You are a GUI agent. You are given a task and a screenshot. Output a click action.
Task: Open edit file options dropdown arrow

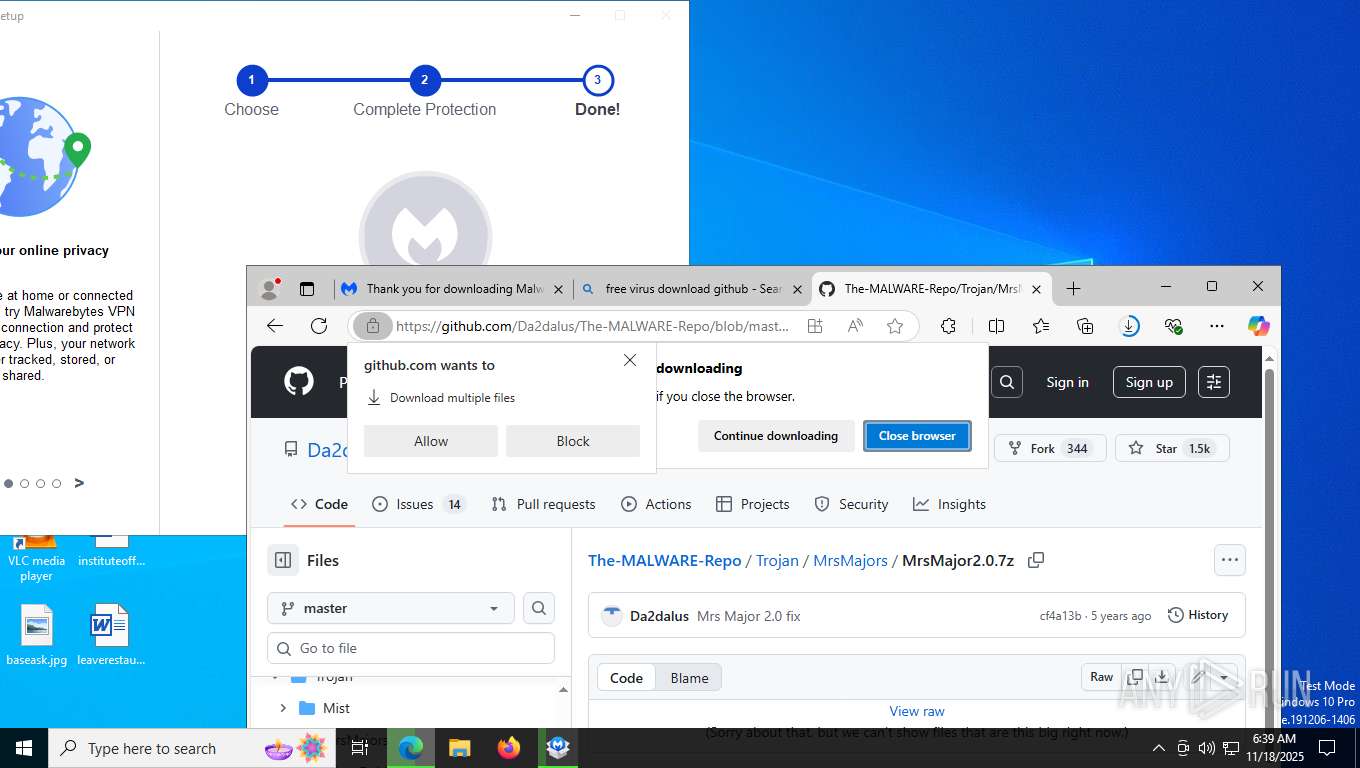(1224, 677)
